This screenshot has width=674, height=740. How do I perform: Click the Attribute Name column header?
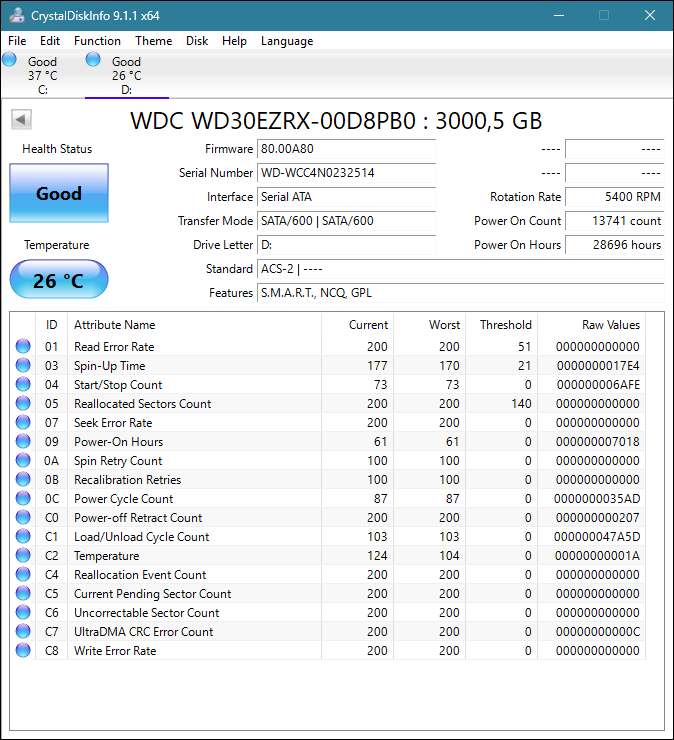(x=194, y=325)
